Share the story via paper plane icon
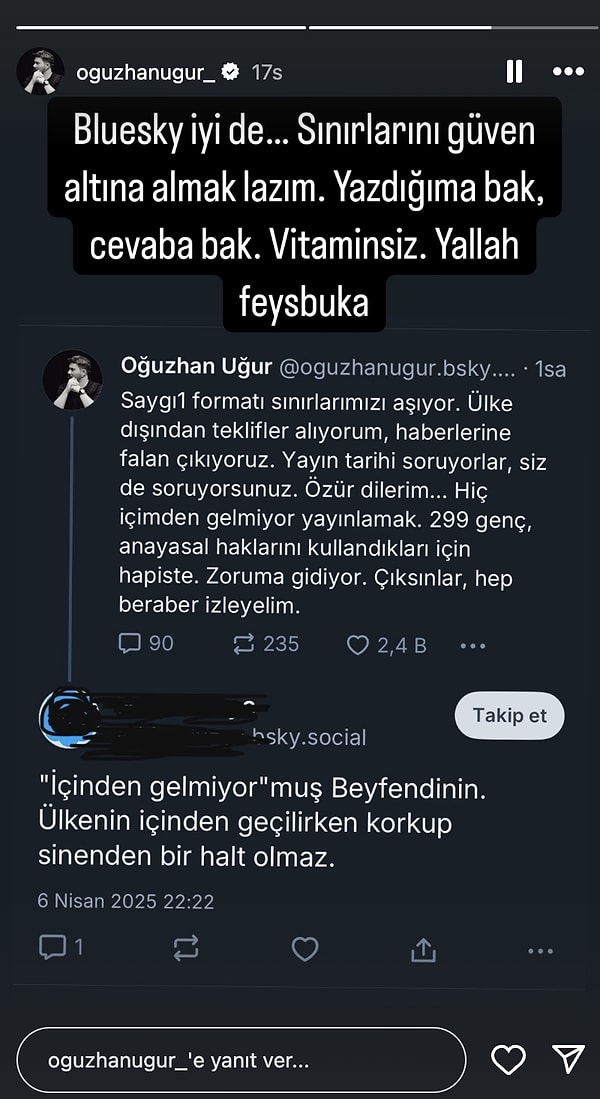This screenshot has width=600, height=1099. [568, 1060]
